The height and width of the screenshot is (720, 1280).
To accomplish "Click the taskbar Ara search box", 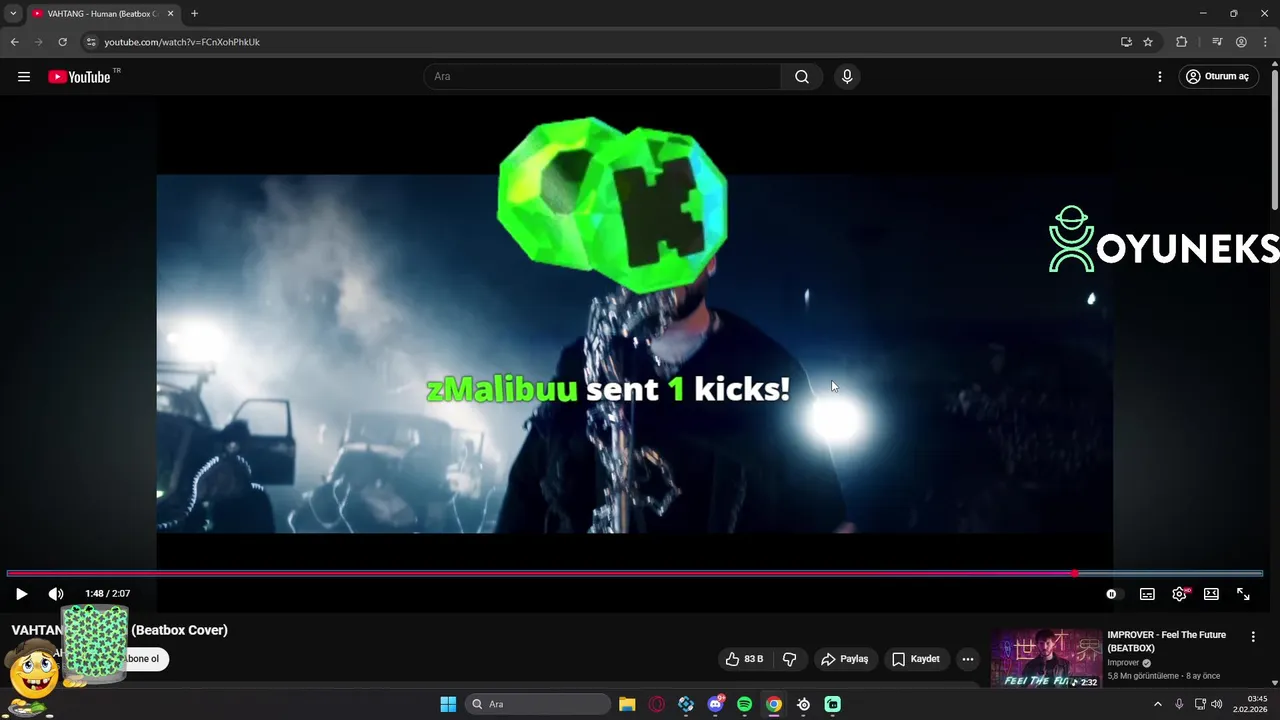I will (x=539, y=704).
